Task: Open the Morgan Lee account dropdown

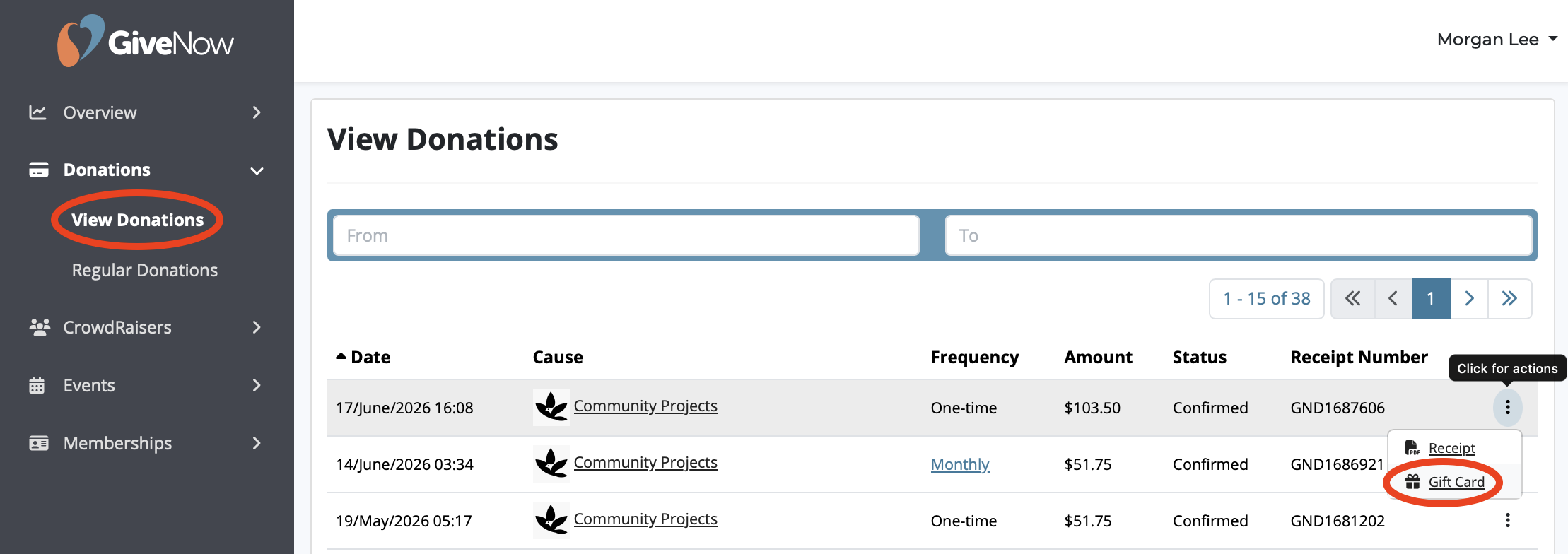Action: coord(1497,40)
